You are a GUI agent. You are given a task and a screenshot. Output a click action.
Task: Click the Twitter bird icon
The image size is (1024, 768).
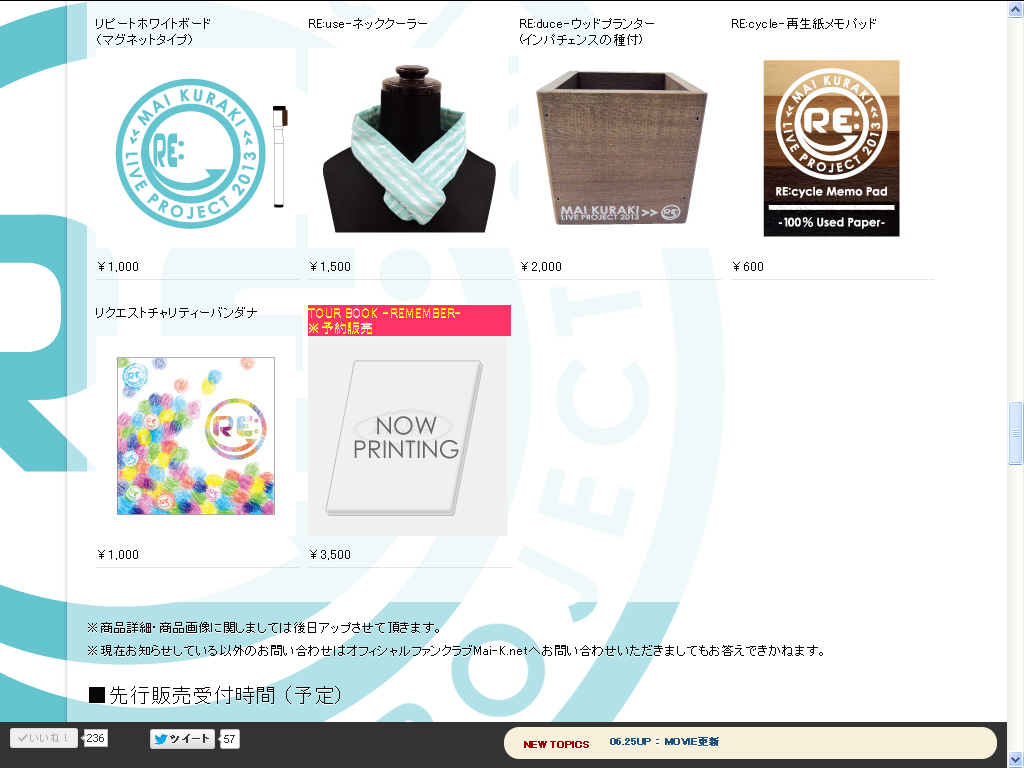pos(161,739)
